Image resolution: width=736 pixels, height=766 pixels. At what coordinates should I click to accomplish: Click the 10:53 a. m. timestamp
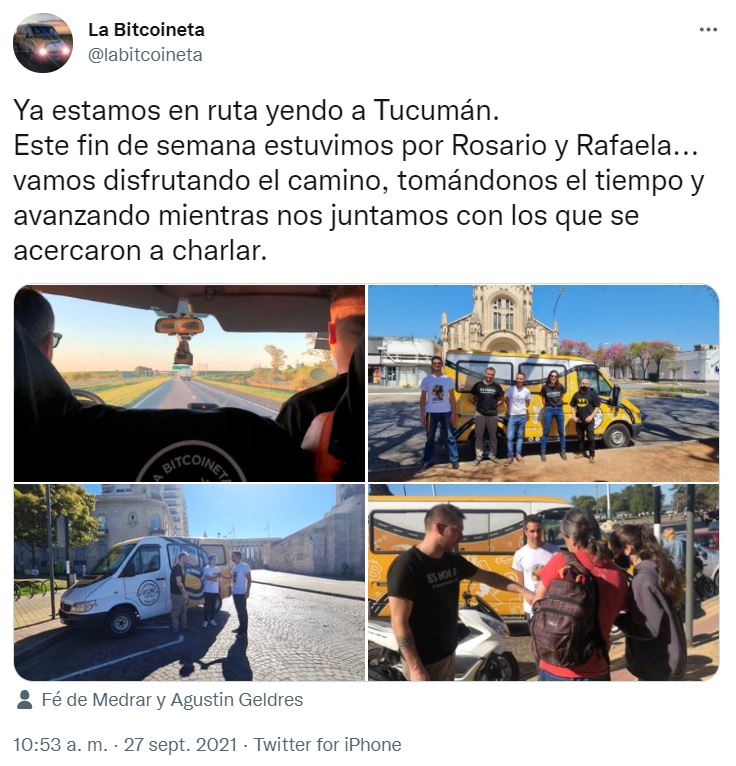60,745
